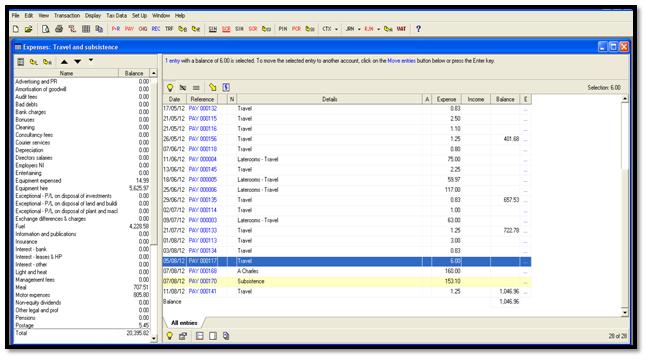Click the PAY payment toolbar button
648x360 pixels.
(x=129, y=29)
